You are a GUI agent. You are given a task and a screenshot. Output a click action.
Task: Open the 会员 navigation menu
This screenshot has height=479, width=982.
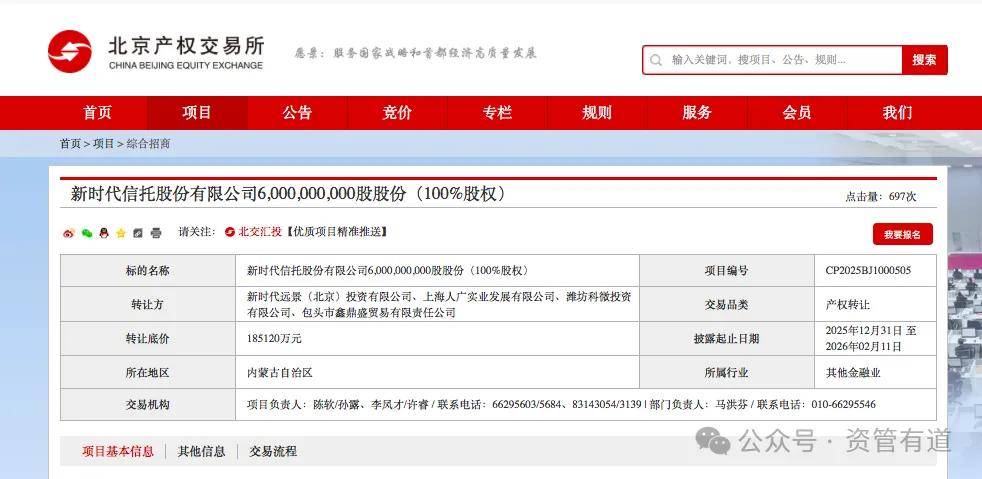[x=797, y=113]
